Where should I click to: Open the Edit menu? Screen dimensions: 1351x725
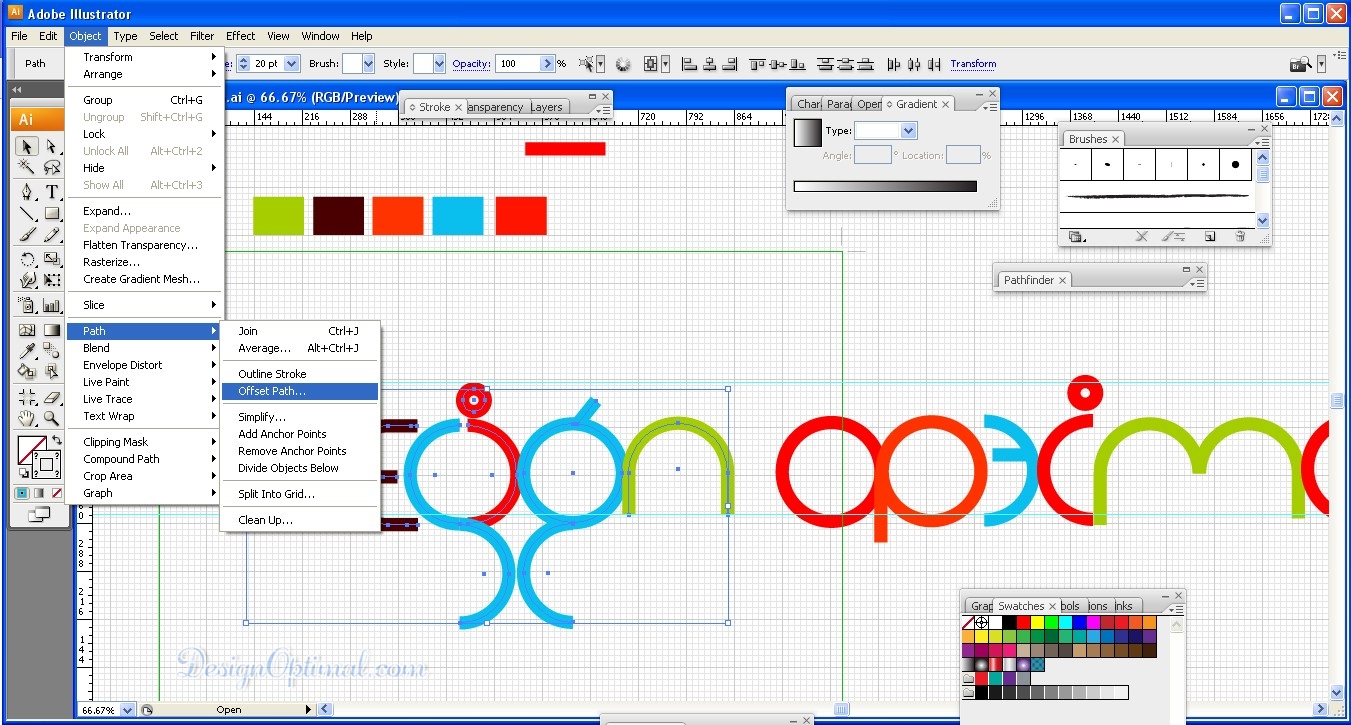(48, 36)
